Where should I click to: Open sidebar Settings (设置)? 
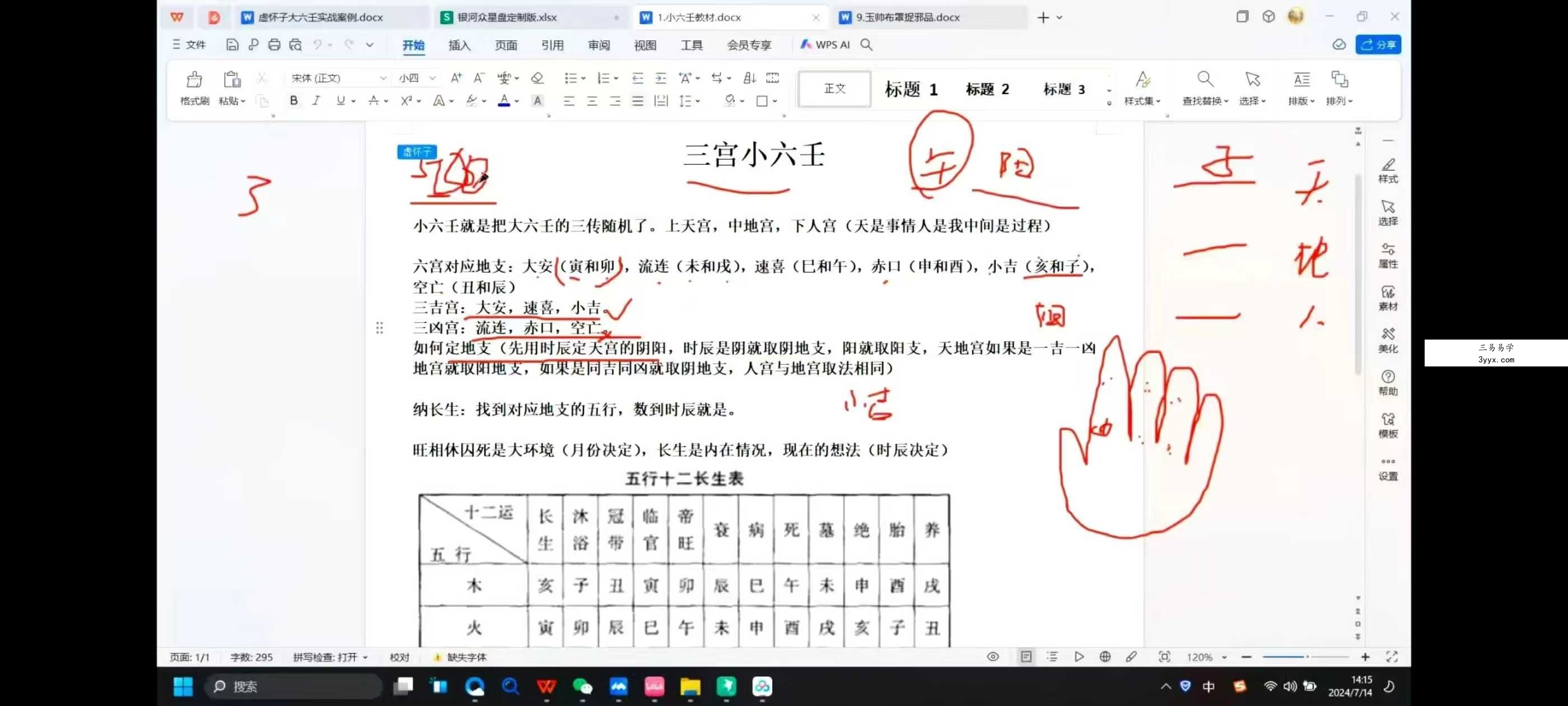(1388, 468)
